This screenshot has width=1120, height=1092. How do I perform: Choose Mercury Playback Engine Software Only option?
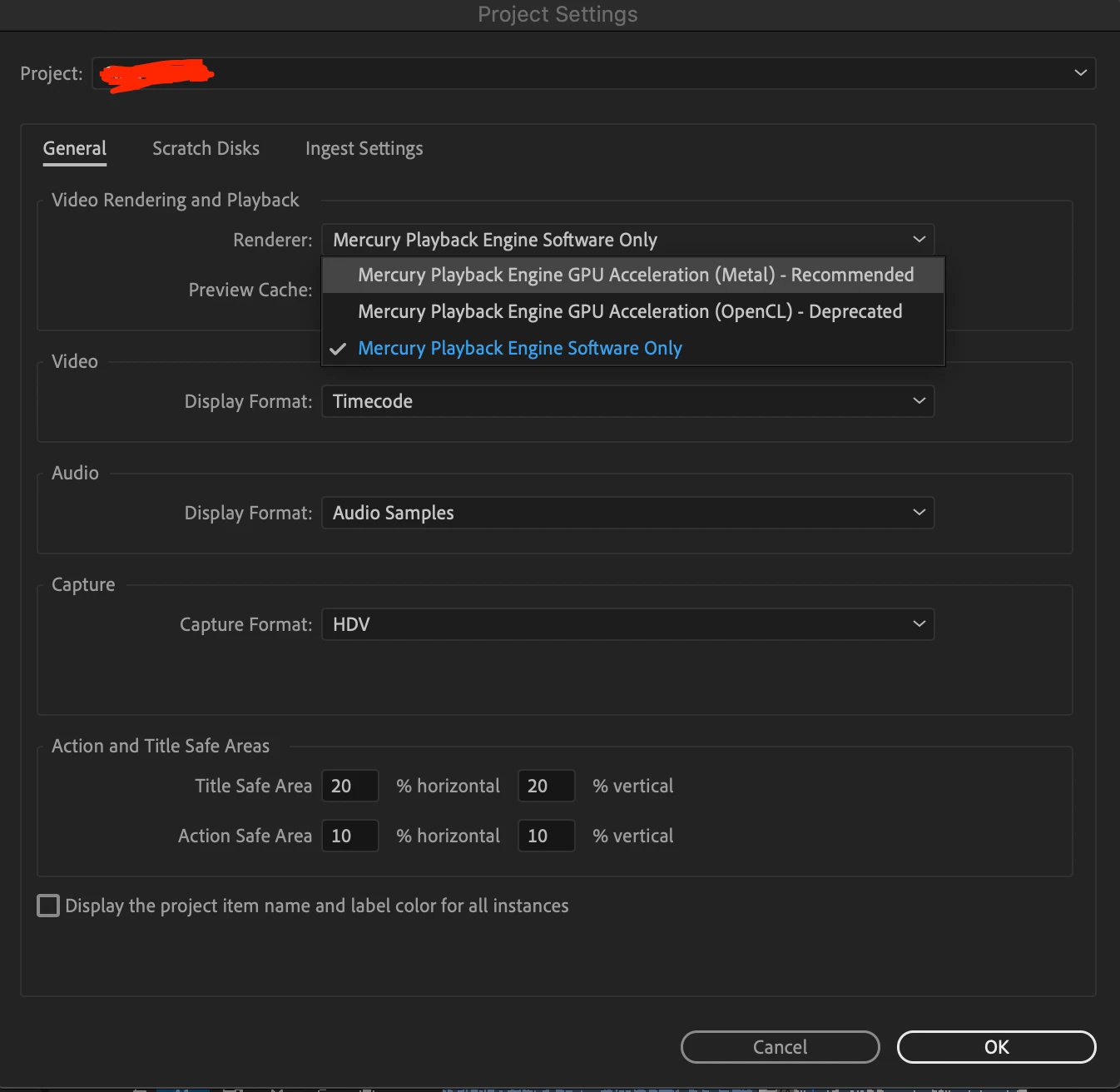[x=633, y=348]
